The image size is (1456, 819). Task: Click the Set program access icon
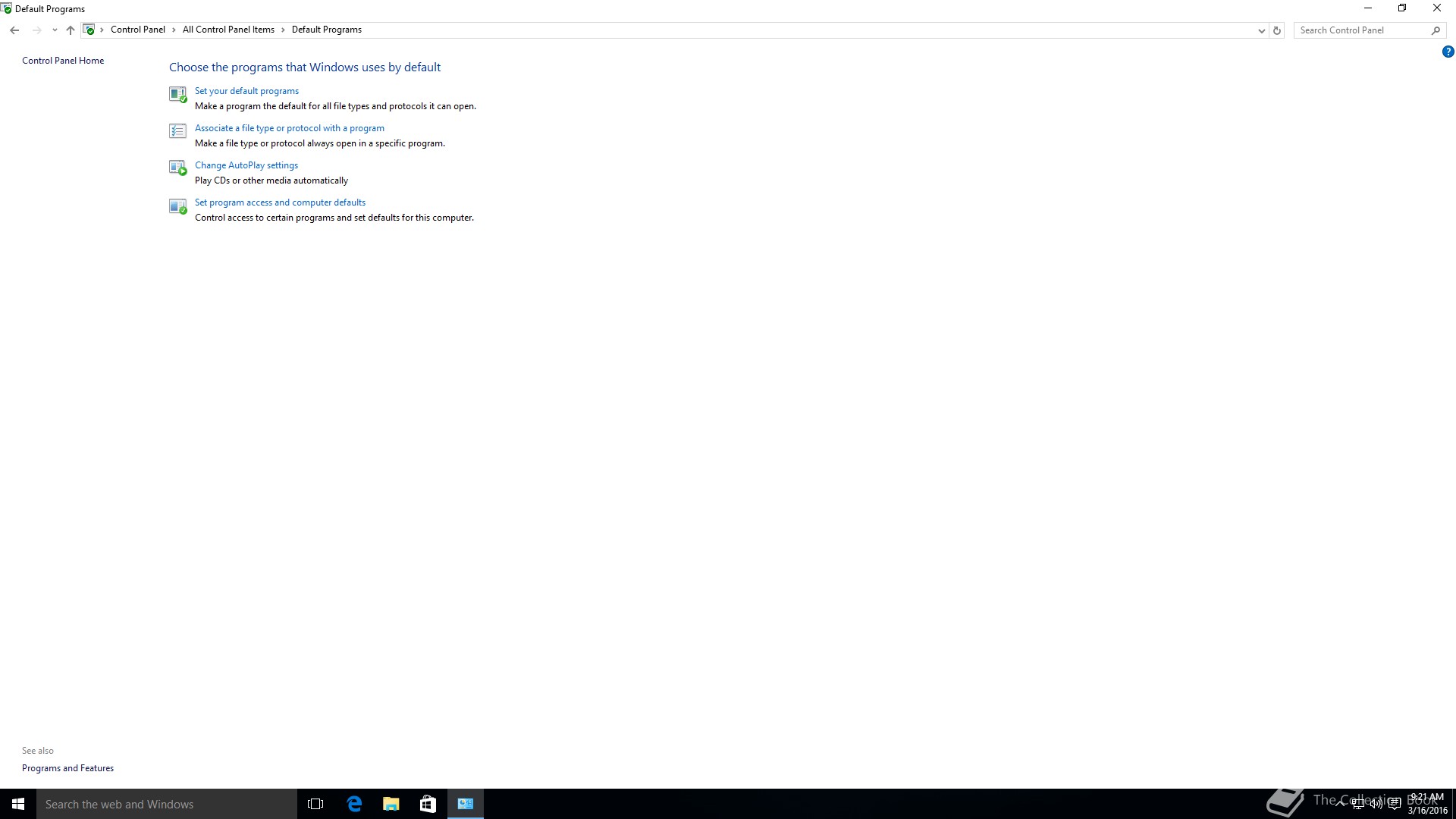[x=177, y=206]
